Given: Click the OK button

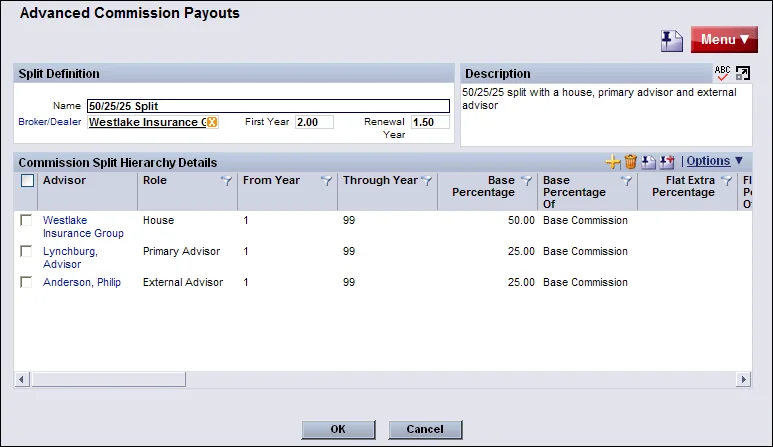Looking at the screenshot, I should pyautogui.click(x=338, y=429).
